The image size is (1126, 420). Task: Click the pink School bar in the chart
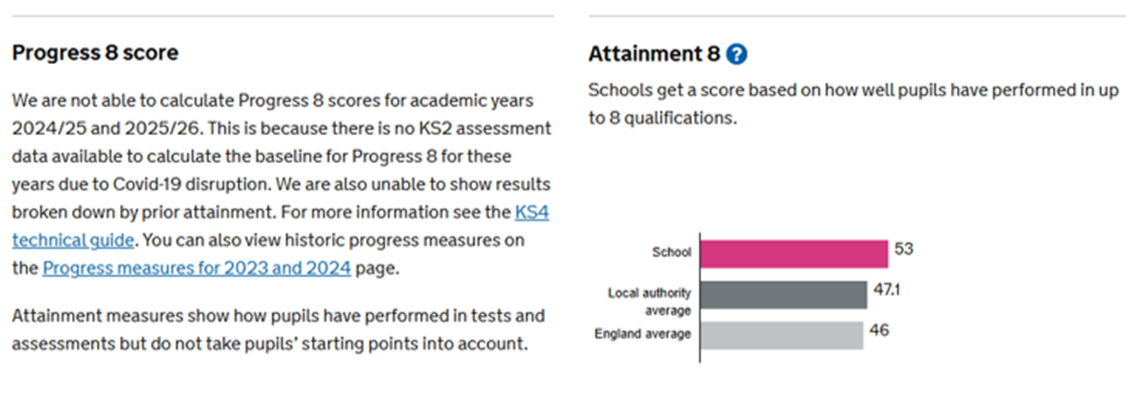[794, 254]
